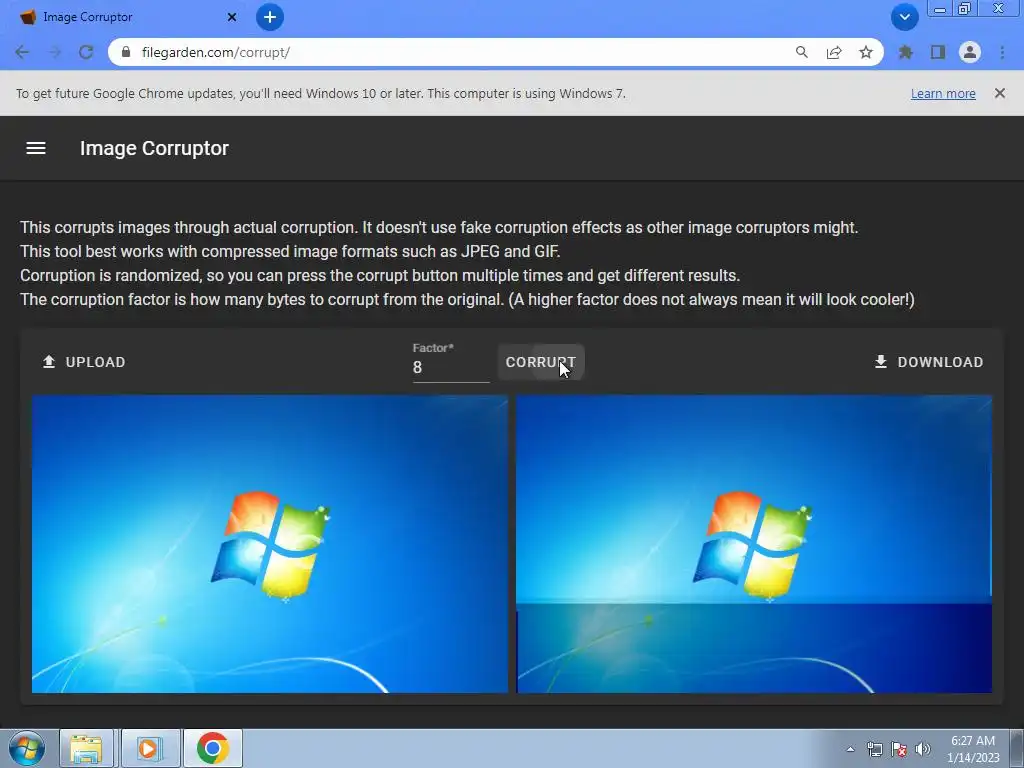Click the Chrome taskbar icon
The width and height of the screenshot is (1024, 768).
[212, 748]
